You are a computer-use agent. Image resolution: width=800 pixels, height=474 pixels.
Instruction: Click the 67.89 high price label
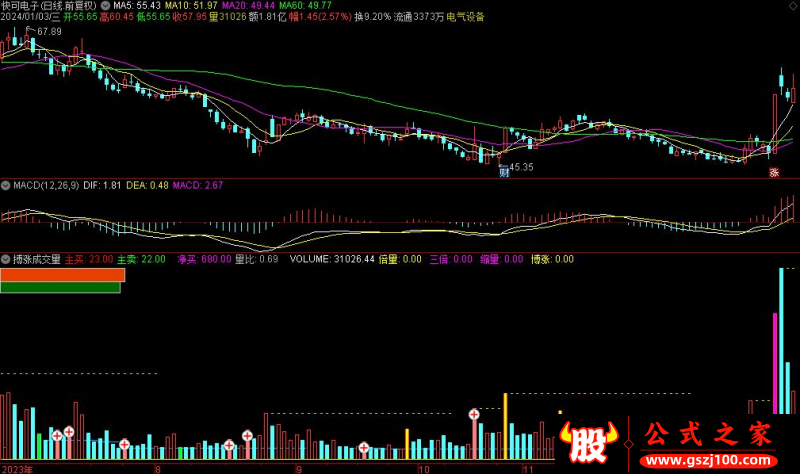click(49, 32)
